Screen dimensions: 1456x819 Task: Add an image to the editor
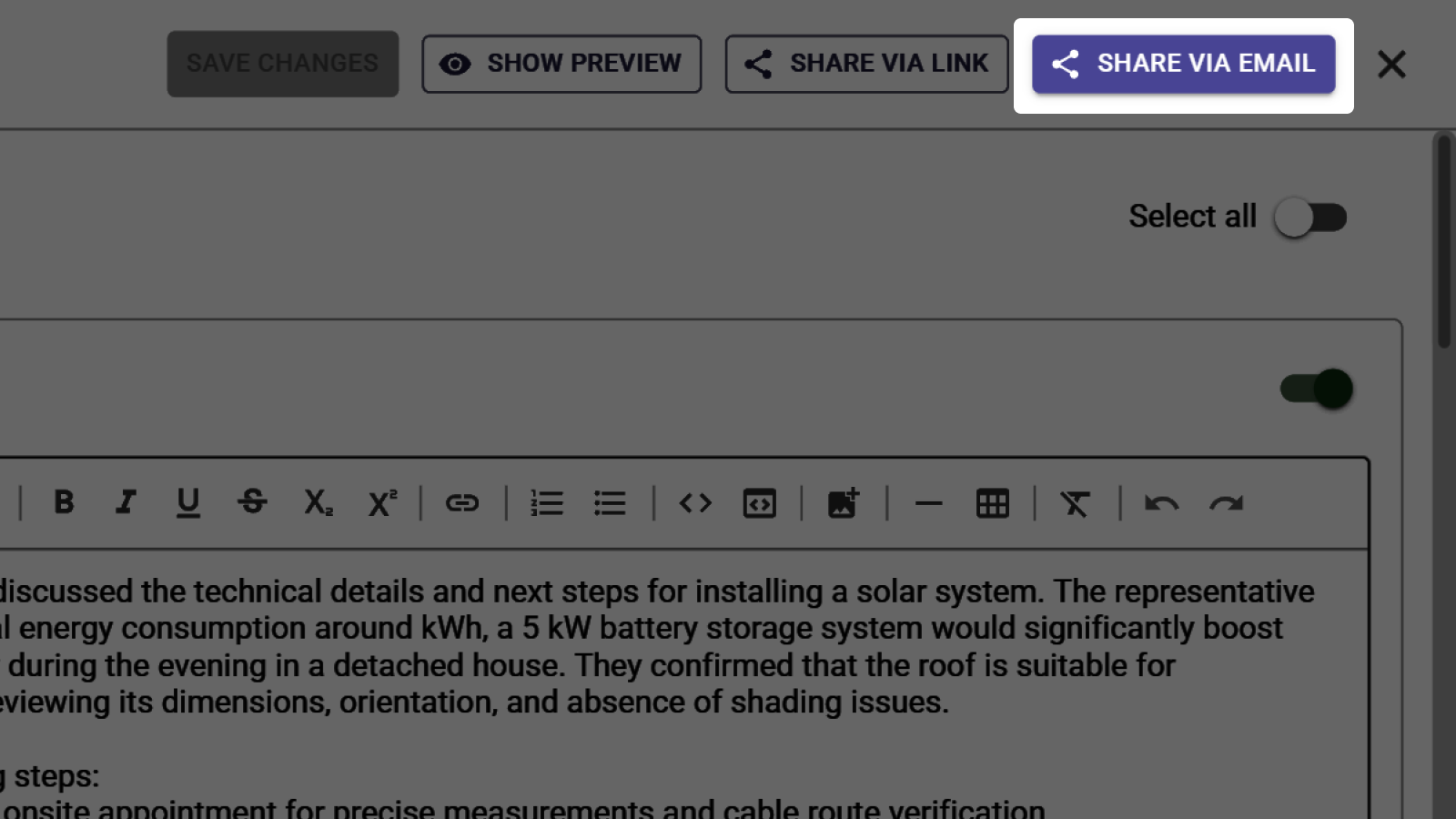(843, 502)
